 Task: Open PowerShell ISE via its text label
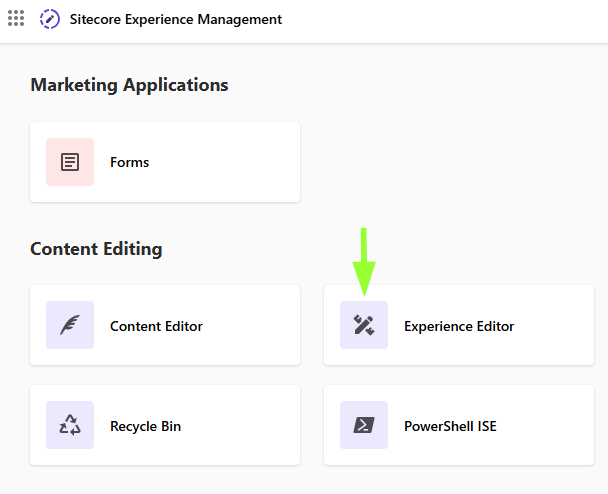tap(450, 426)
